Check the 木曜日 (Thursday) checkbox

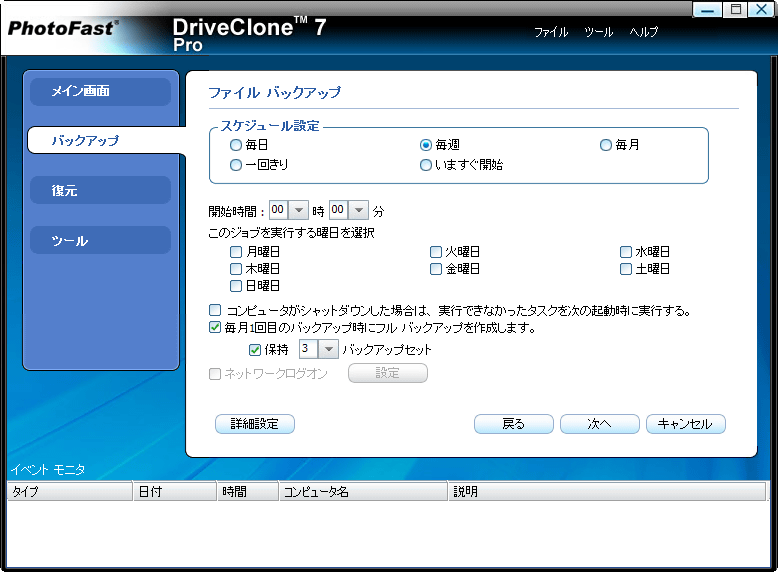tap(236, 269)
